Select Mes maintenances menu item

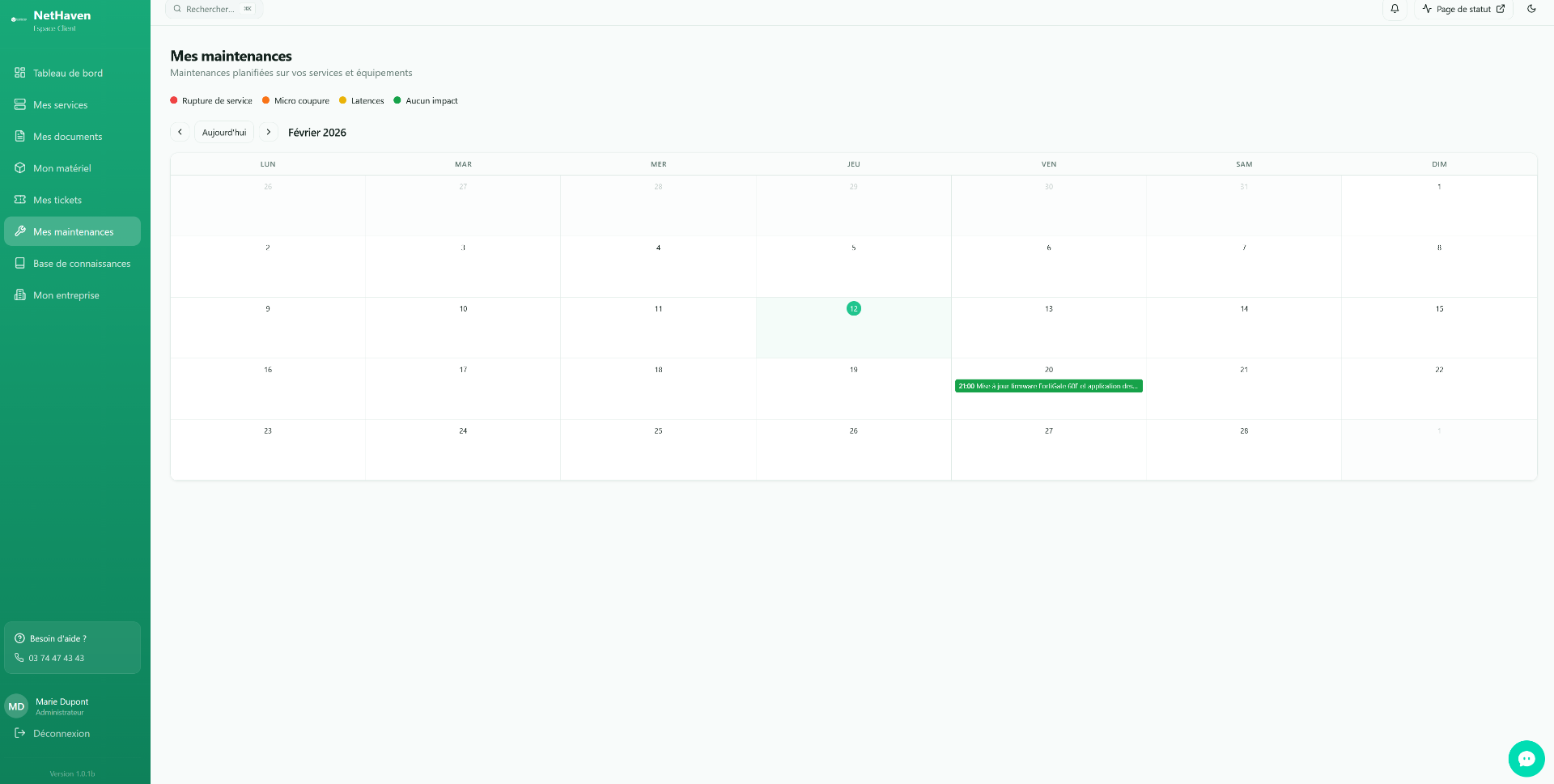(72, 231)
